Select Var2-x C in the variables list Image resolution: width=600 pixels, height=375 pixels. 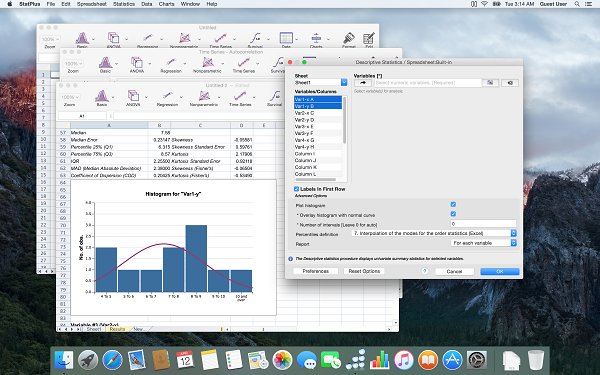[318, 113]
